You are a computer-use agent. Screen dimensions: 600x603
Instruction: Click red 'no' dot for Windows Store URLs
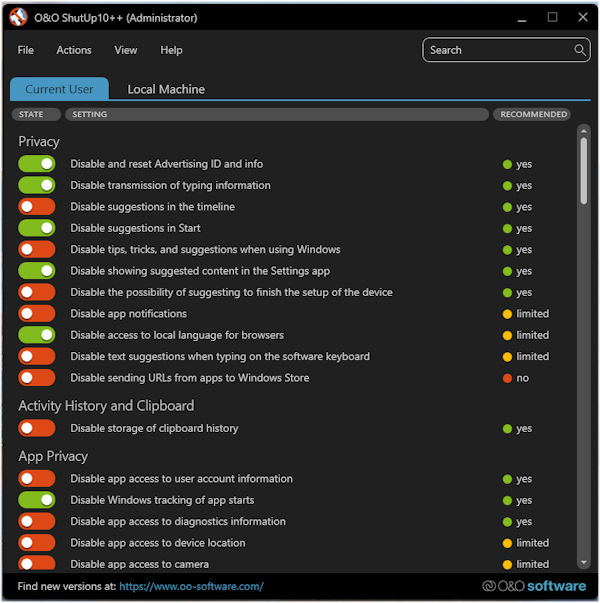click(507, 378)
